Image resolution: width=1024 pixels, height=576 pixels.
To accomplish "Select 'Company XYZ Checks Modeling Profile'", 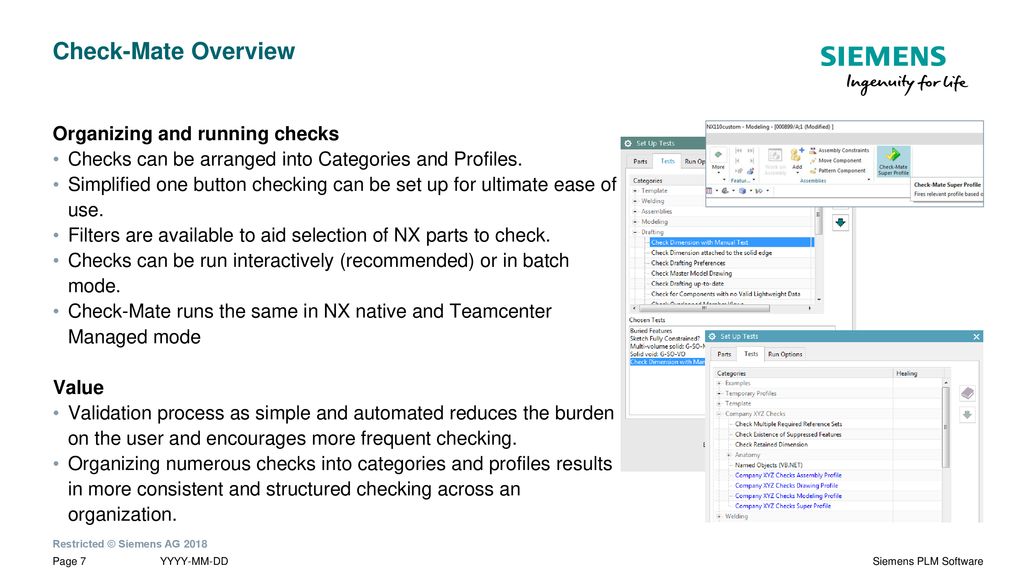I will coord(788,496).
